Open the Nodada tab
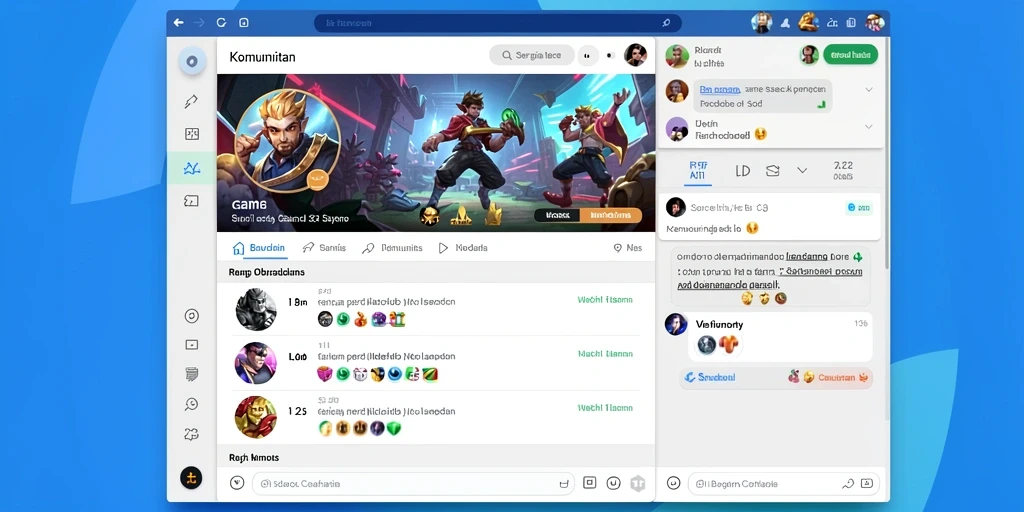 click(x=462, y=248)
